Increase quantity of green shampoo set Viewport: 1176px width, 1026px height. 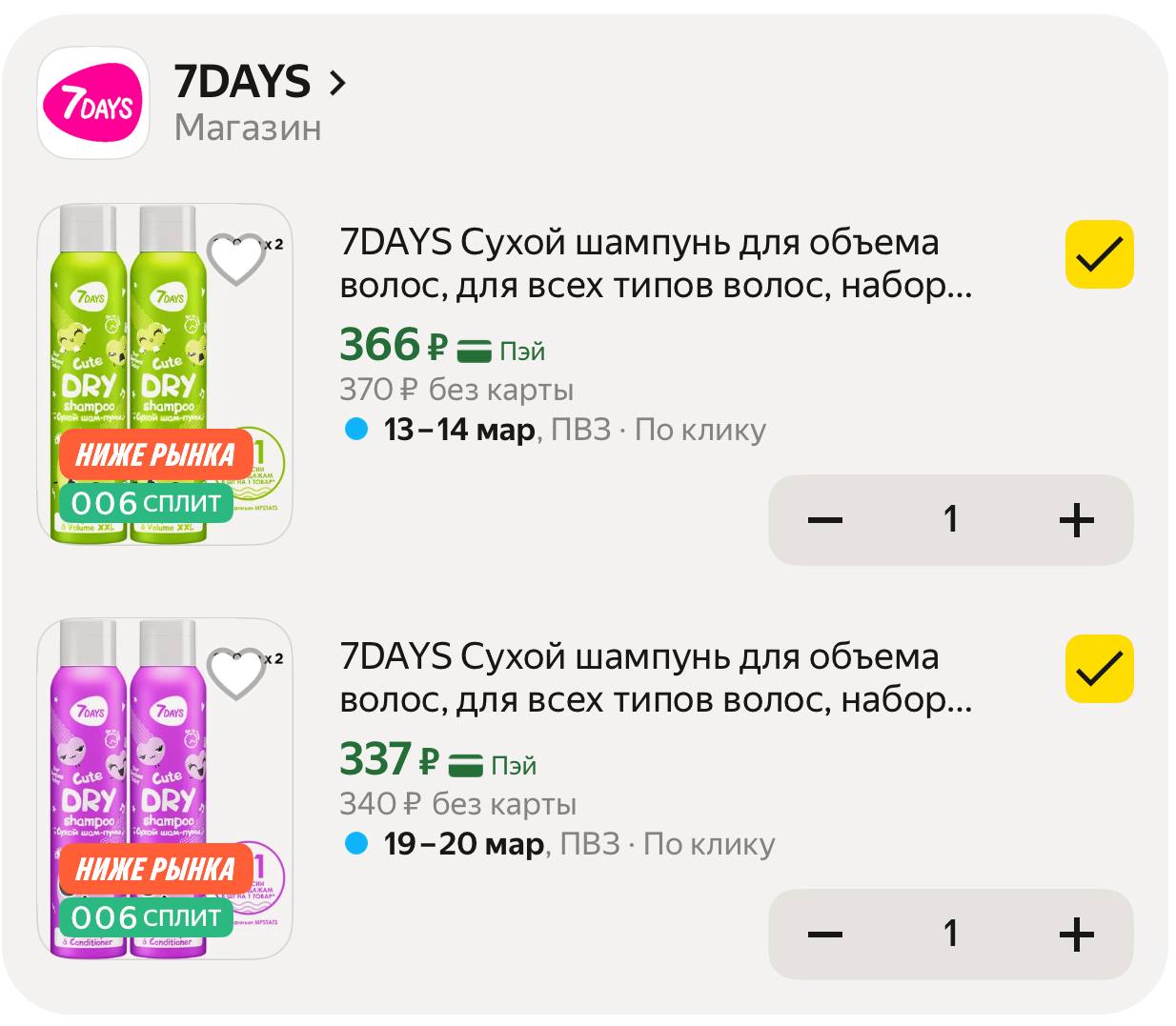click(1076, 520)
